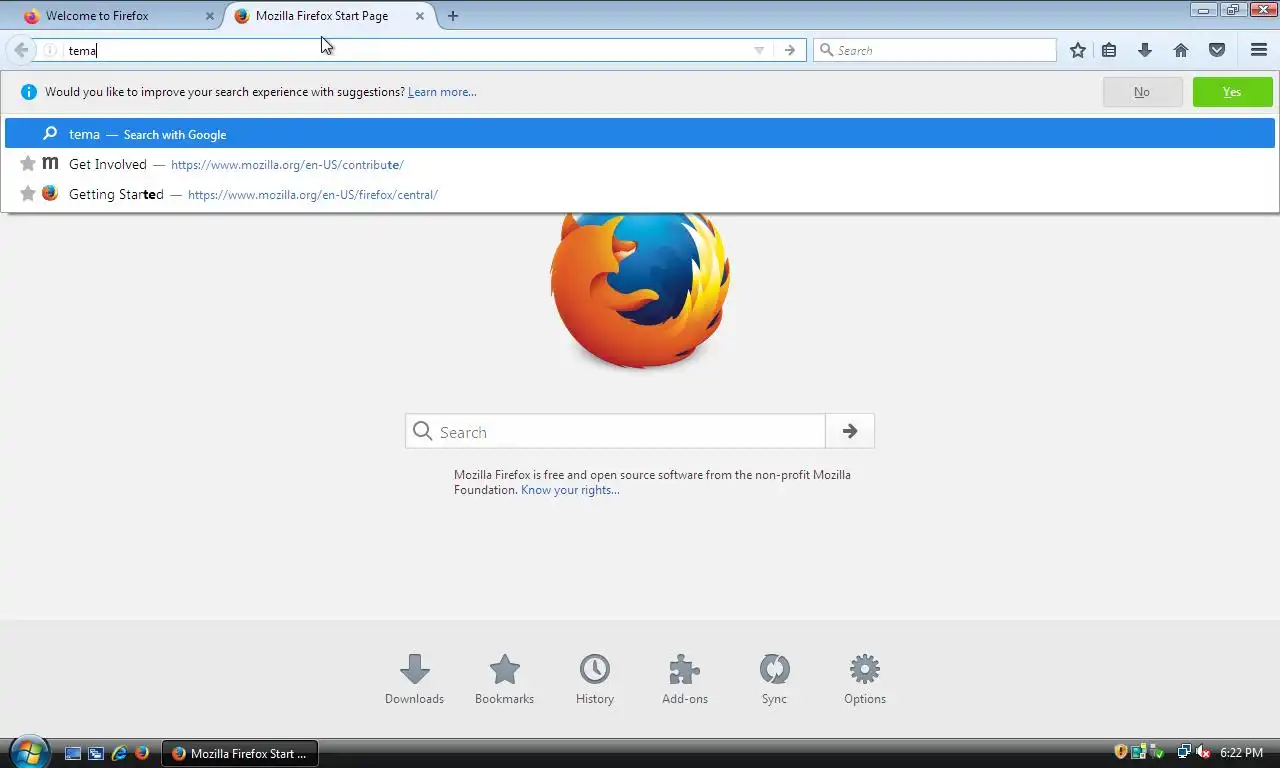Click the security shield tray icon
The width and height of the screenshot is (1280, 768).
(1121, 752)
